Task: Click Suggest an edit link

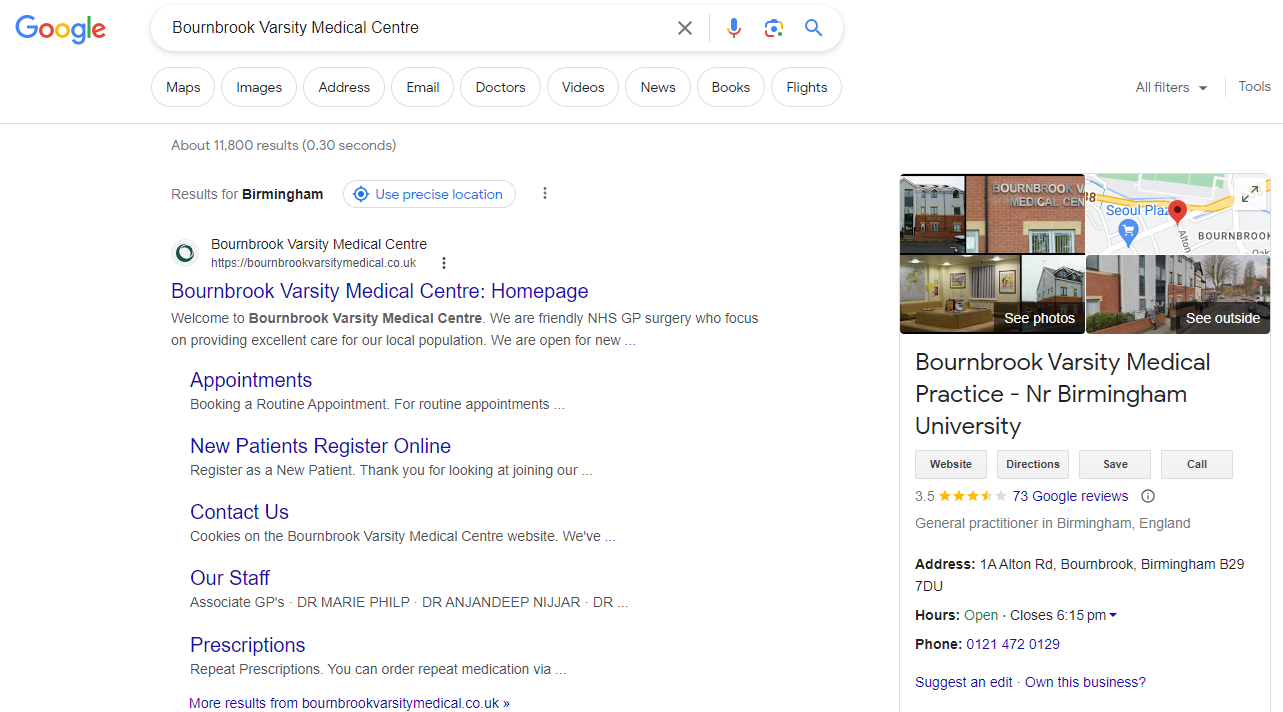Action: pyautogui.click(x=964, y=682)
